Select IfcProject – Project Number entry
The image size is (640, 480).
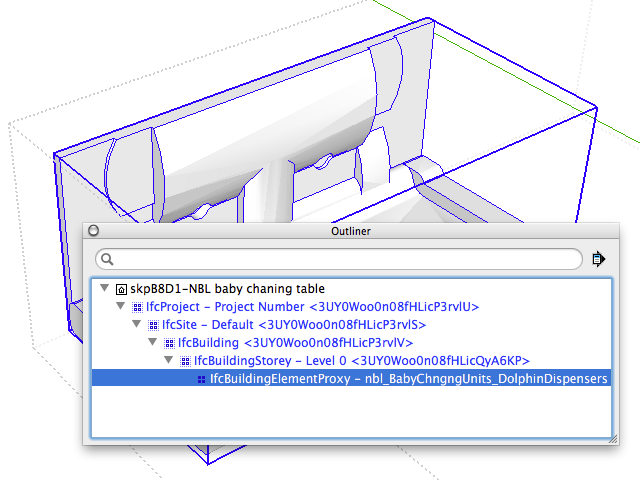coord(312,307)
